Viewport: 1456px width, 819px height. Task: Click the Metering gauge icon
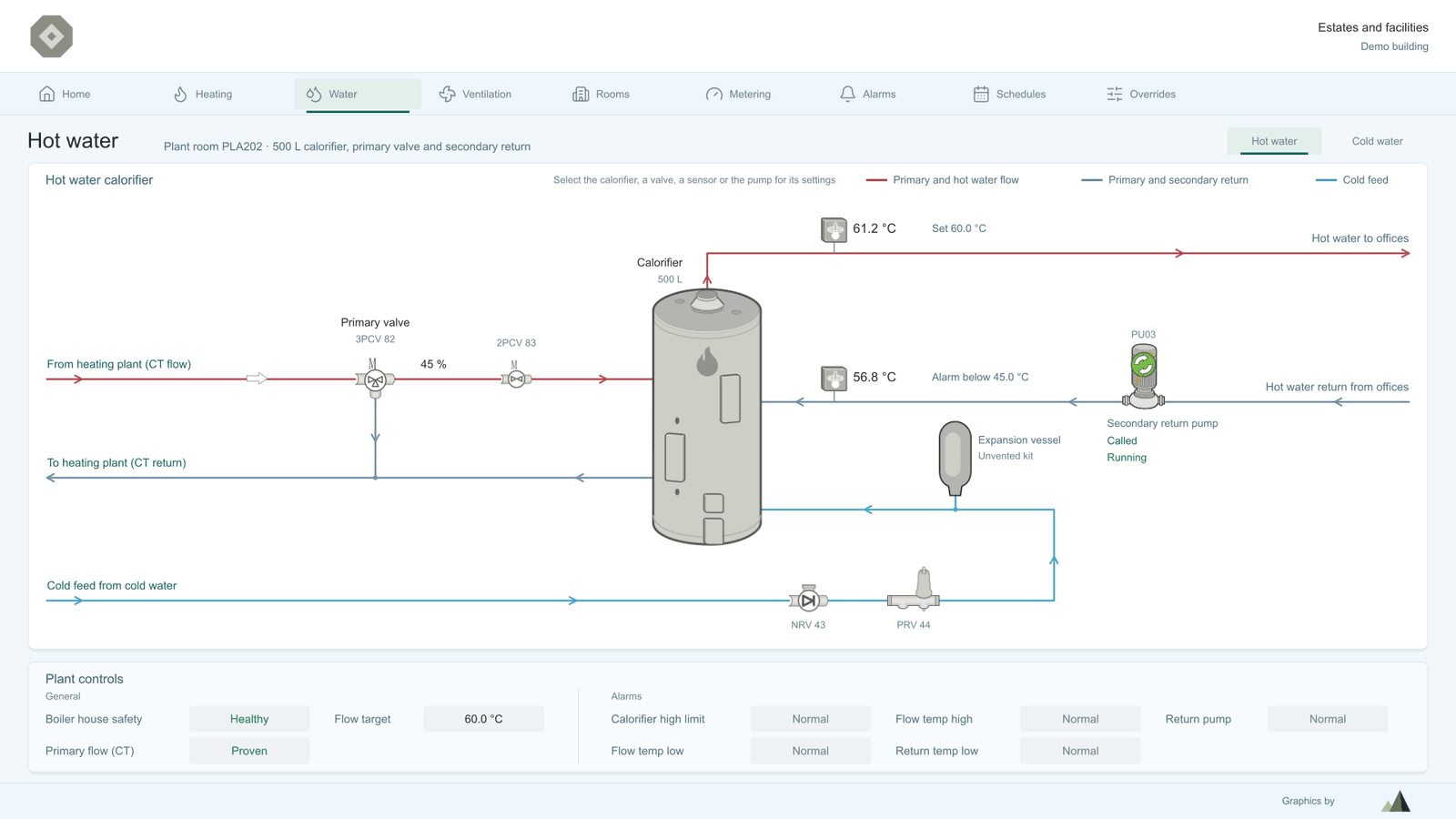(x=714, y=94)
